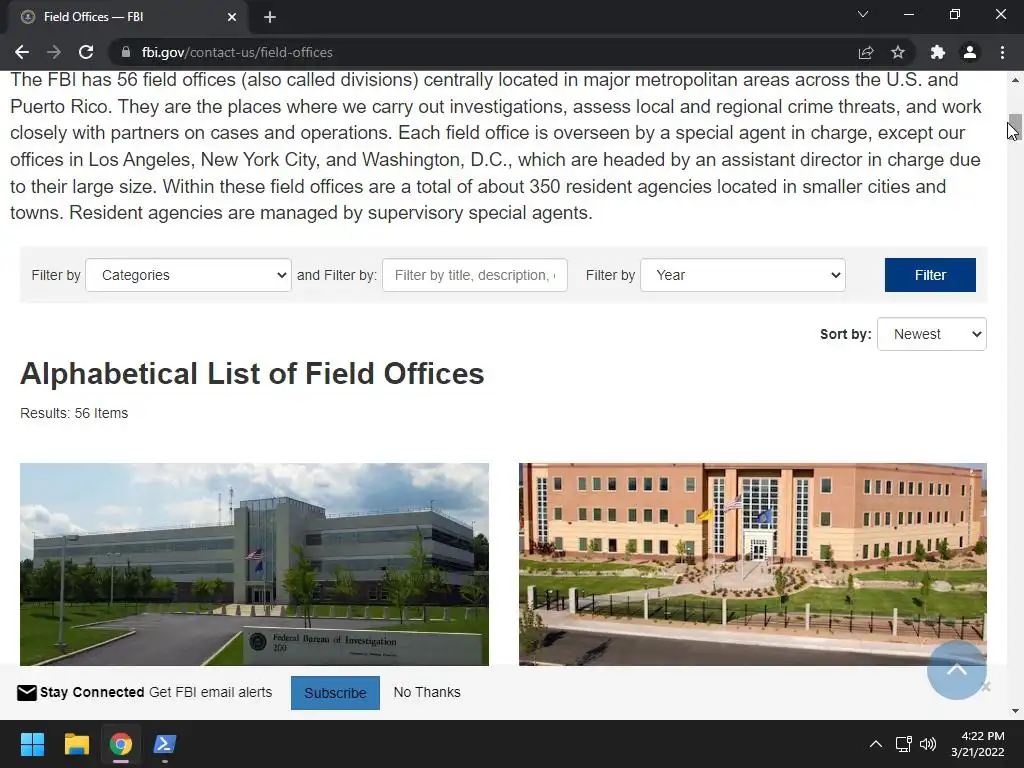1024x768 pixels.
Task: Reload the FBI field offices page
Action: [86, 52]
